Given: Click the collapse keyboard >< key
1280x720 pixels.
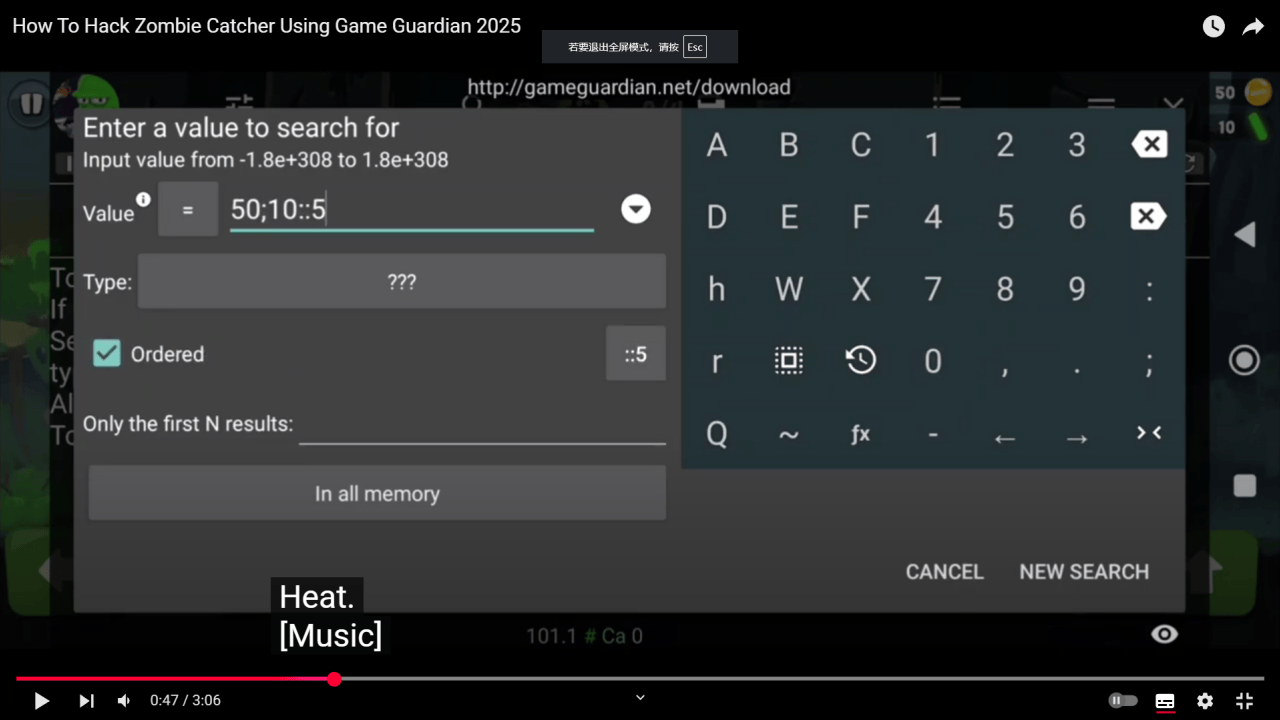Looking at the screenshot, I should pyautogui.click(x=1149, y=432).
